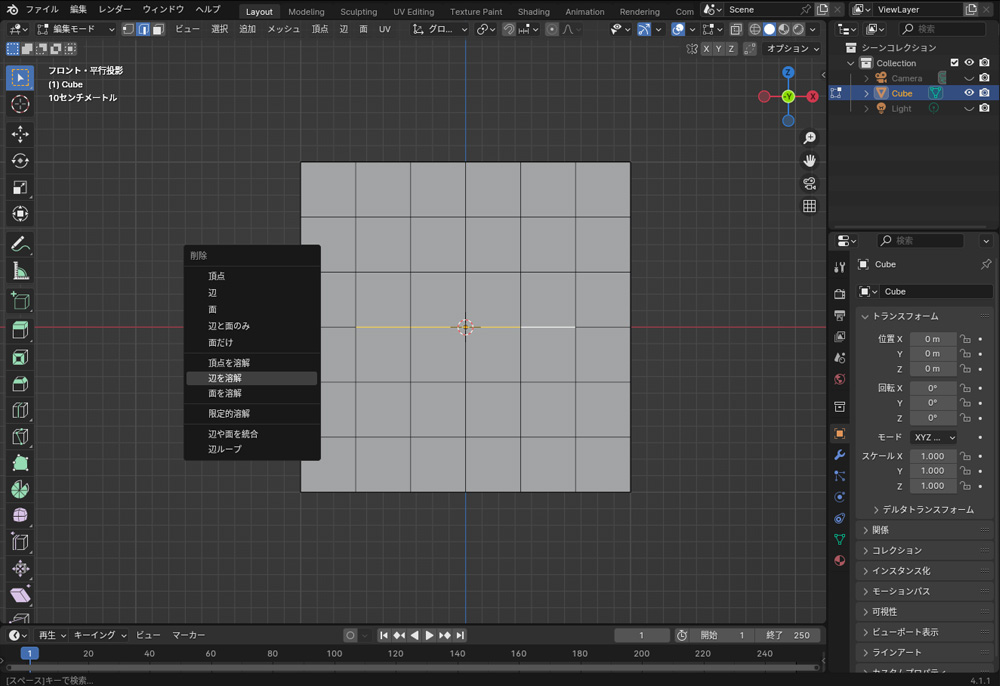Switch to the UV Editing workspace tab
The image size is (1000, 686).
point(413,12)
